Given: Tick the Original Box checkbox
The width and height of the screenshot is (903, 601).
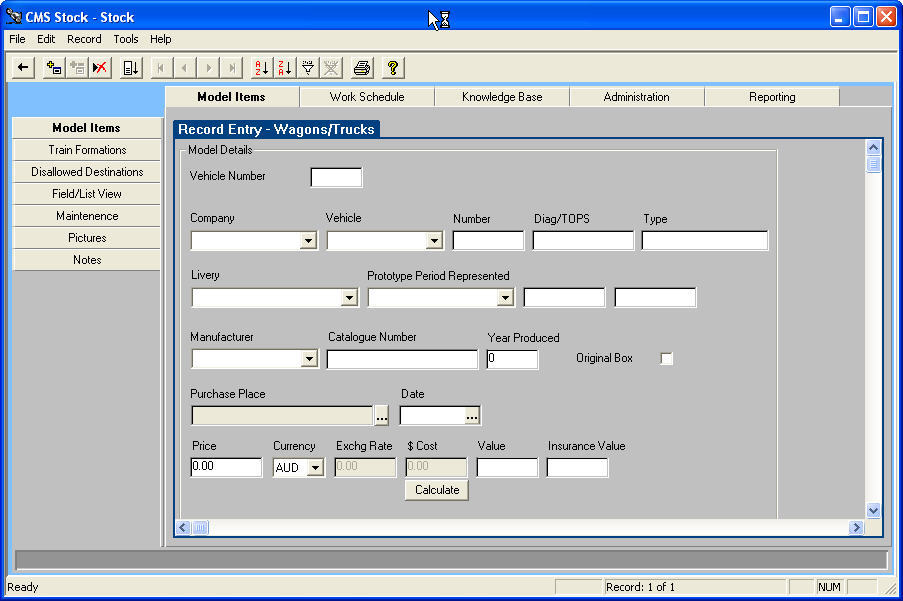Looking at the screenshot, I should 666,359.
